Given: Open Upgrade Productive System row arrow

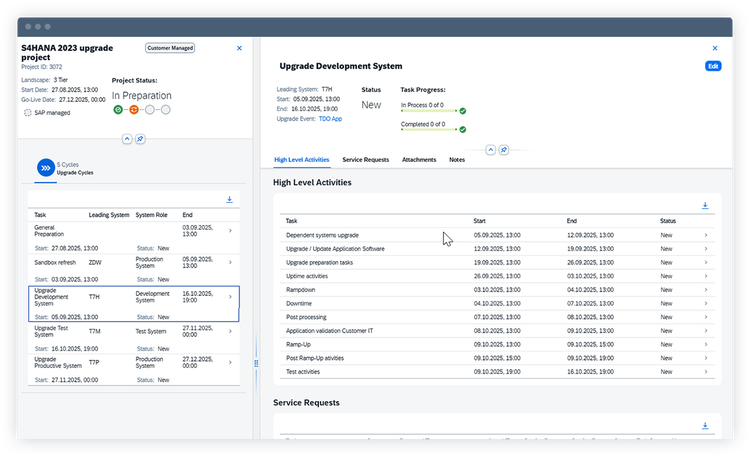Looking at the screenshot, I should [231, 362].
